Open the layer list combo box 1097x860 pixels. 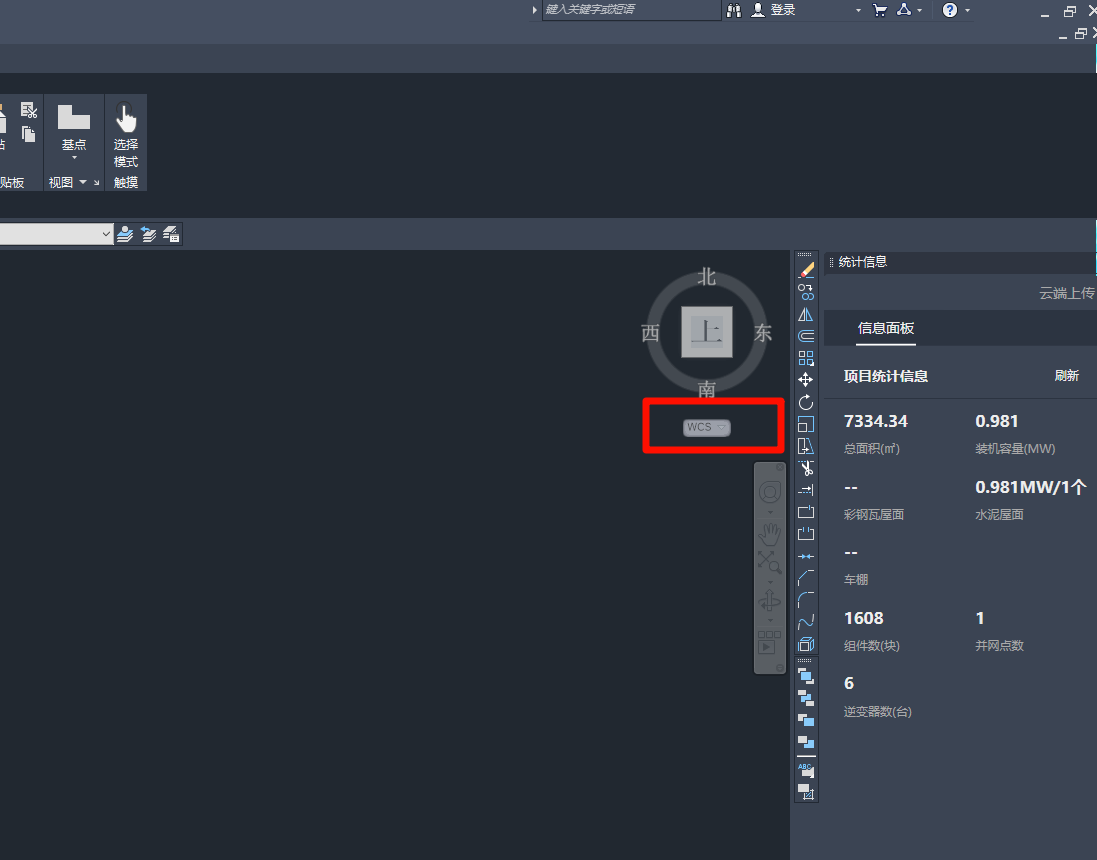click(x=57, y=234)
